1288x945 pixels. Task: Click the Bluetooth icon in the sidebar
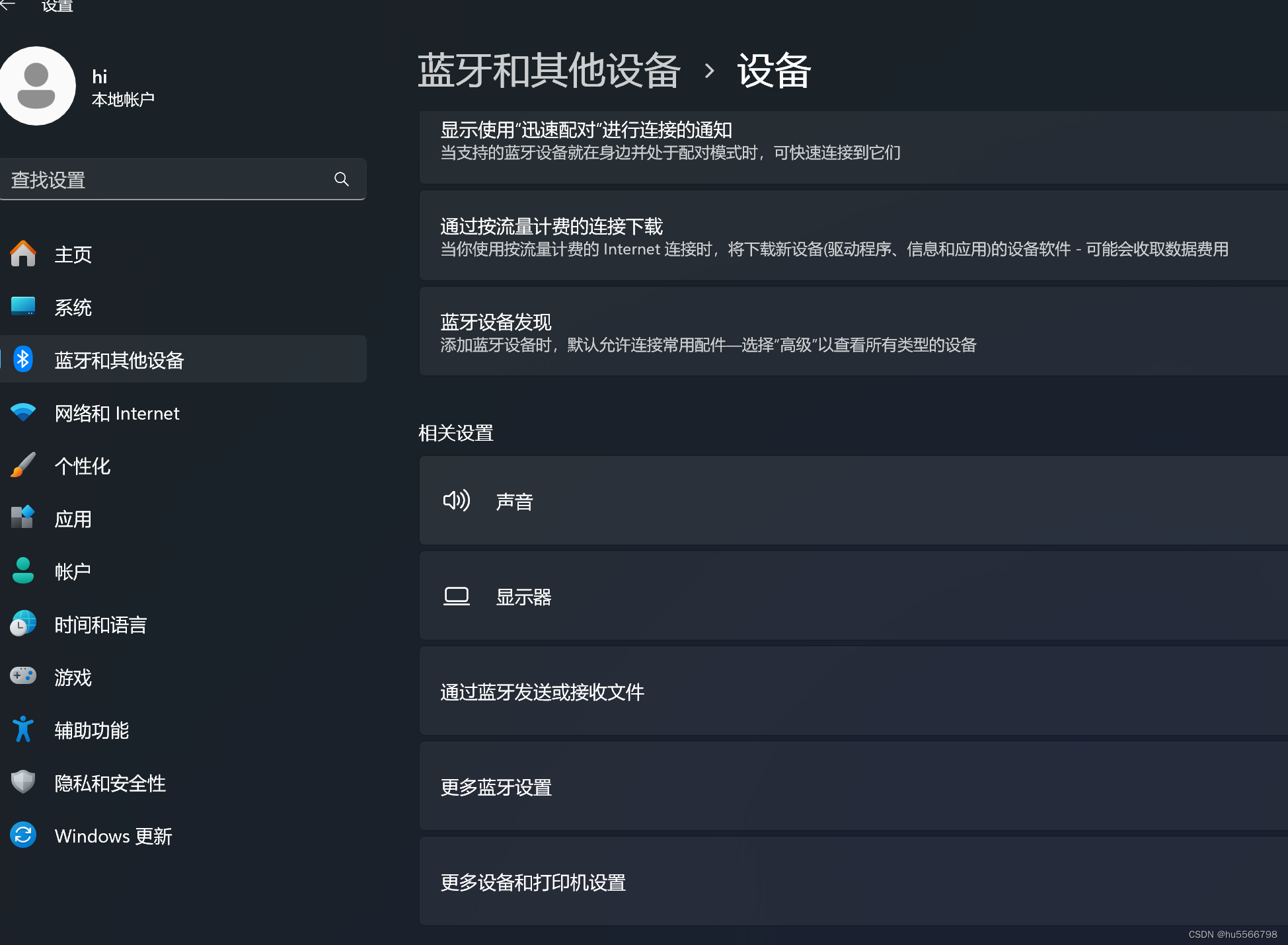(x=23, y=359)
